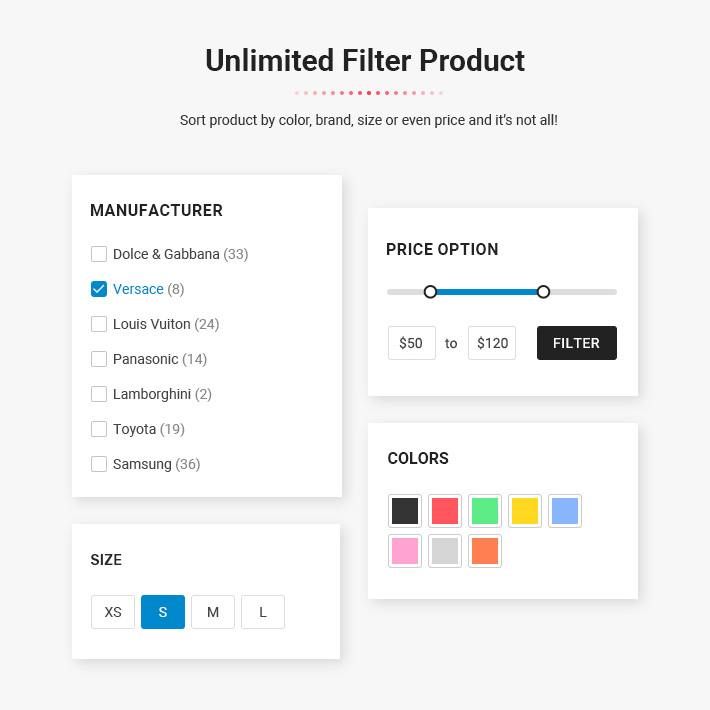
Task: Pick the red color swatch
Action: click(445, 511)
